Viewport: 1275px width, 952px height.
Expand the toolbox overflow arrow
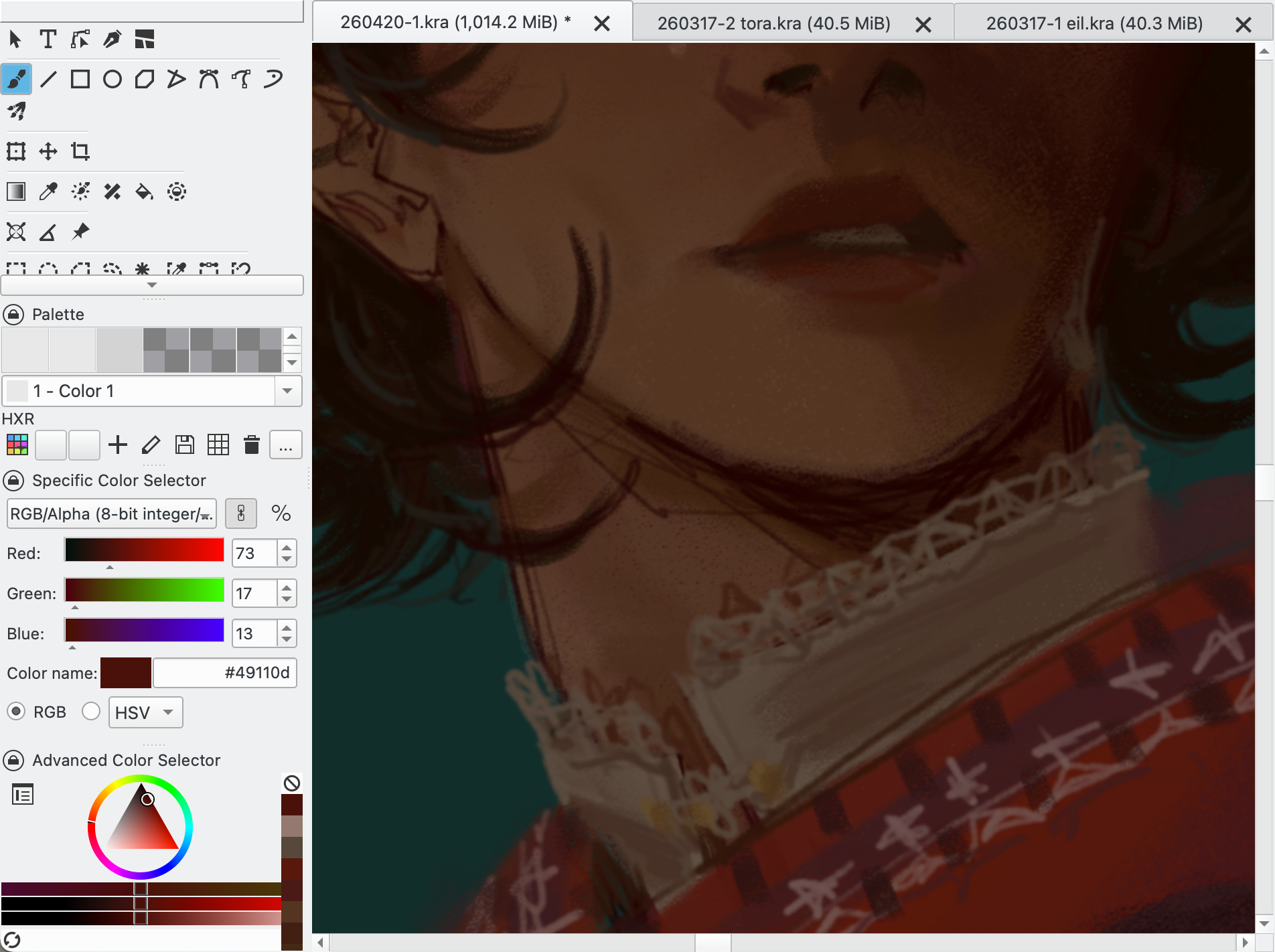pos(152,285)
